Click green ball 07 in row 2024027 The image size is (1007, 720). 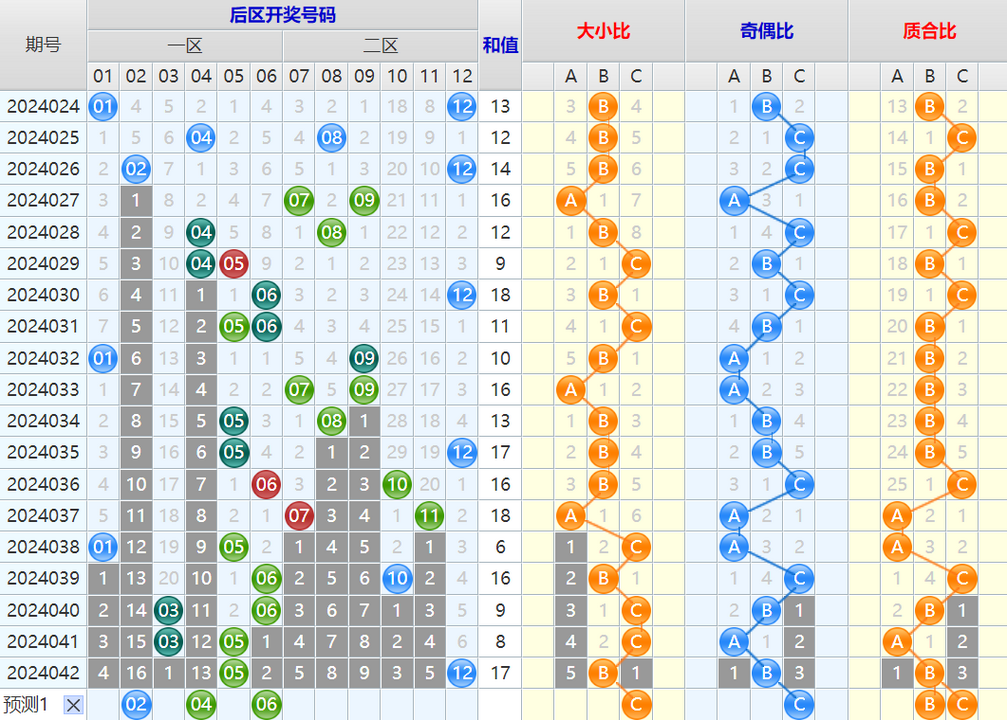click(x=299, y=200)
